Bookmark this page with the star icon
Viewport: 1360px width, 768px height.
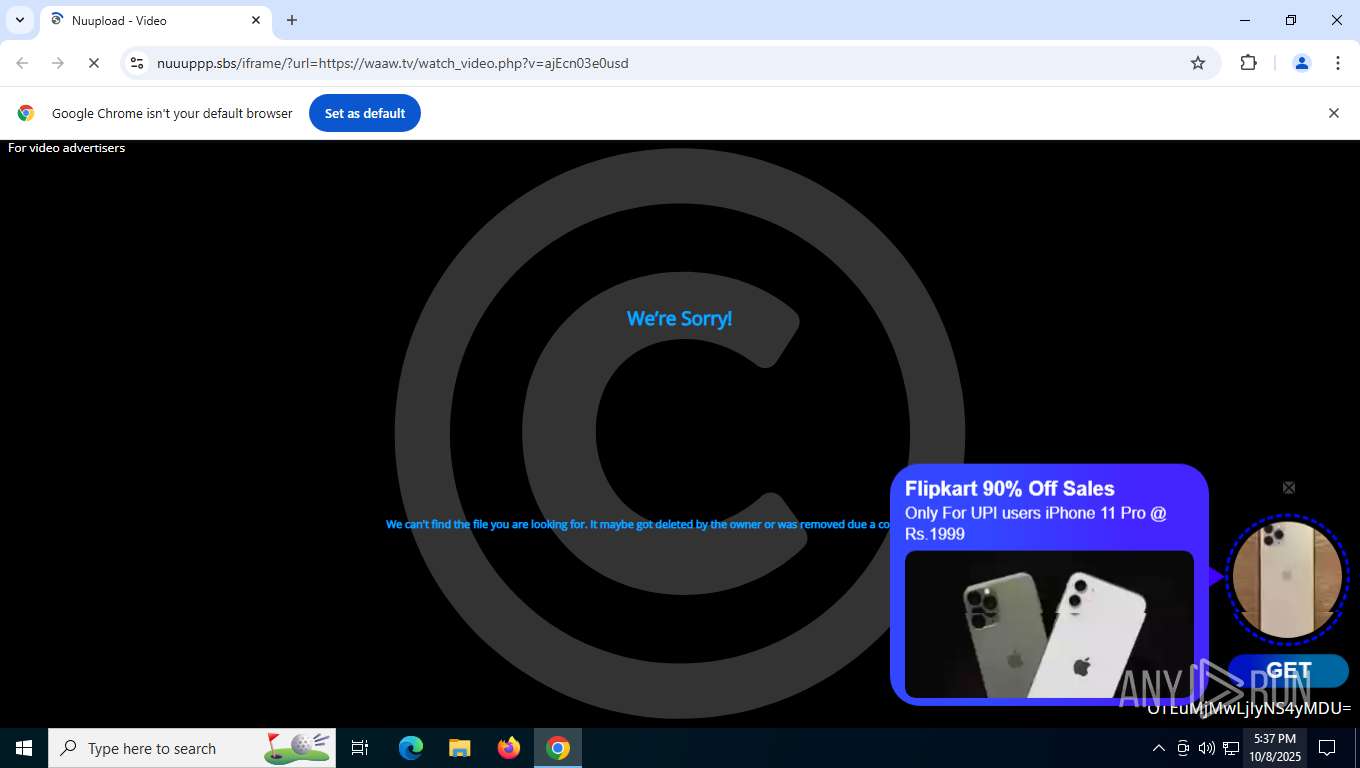click(x=1198, y=63)
